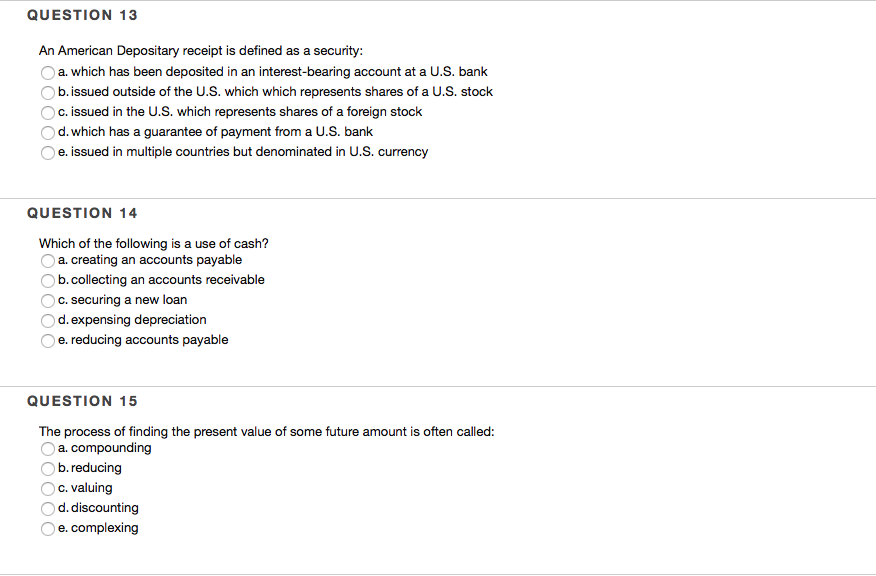Select 'issued in the U.S. which represents shares of a foreign stock'
The width and height of the screenshot is (876, 576).
(x=47, y=112)
